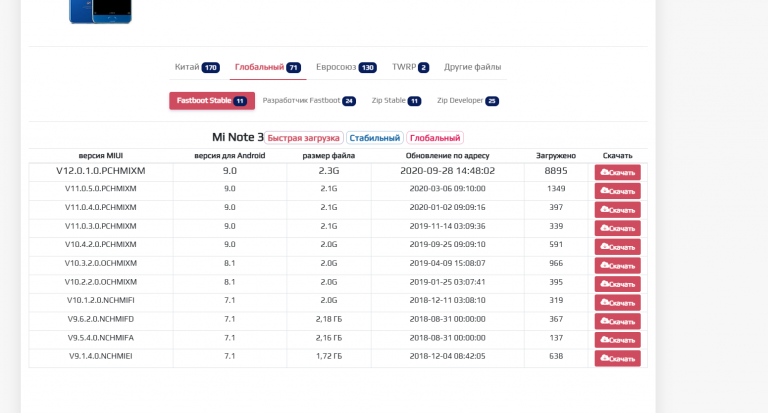This screenshot has width=768, height=413.
Task: Click the V12.0.1.0.PCHMIXM version cell
Action: [101, 171]
